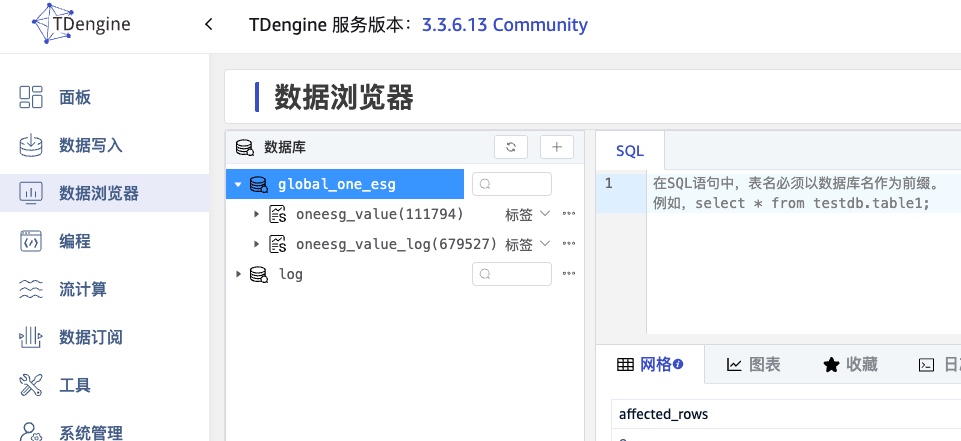Expand the log database node
Screen dimensions: 961x441
238,274
